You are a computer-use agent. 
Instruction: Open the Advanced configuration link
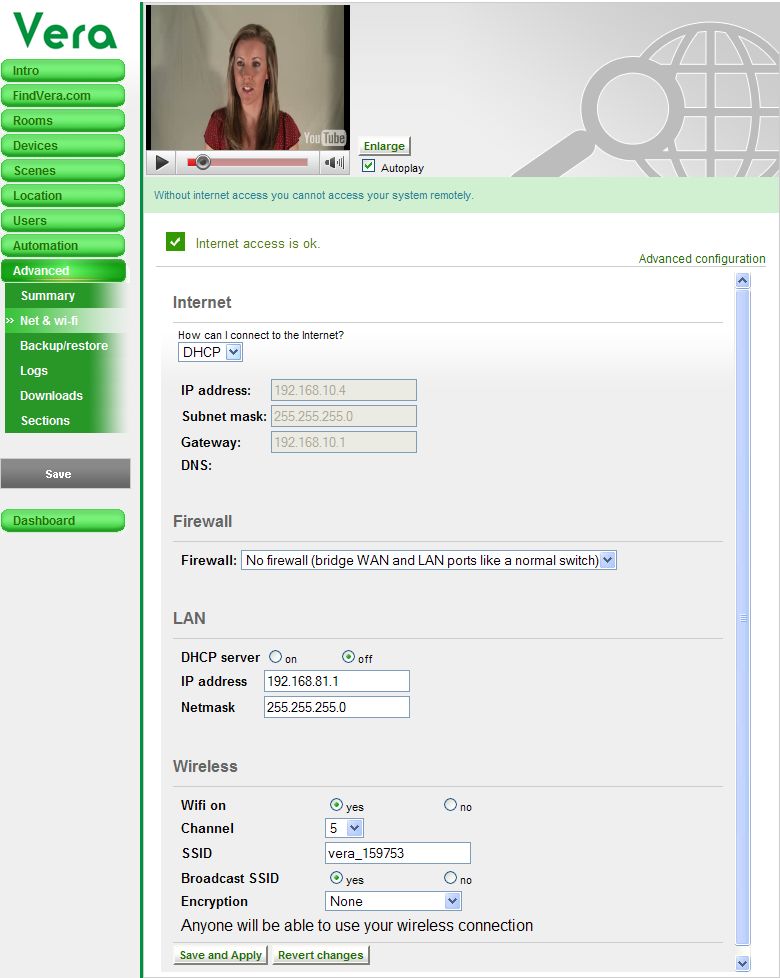pyautogui.click(x=702, y=259)
